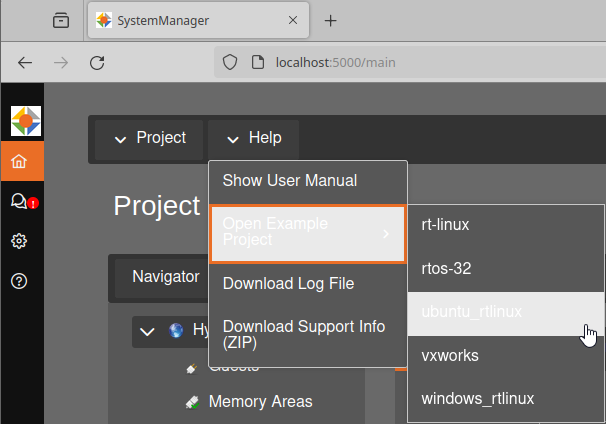Click the Guests plug icon in the Navigator

click(x=192, y=369)
